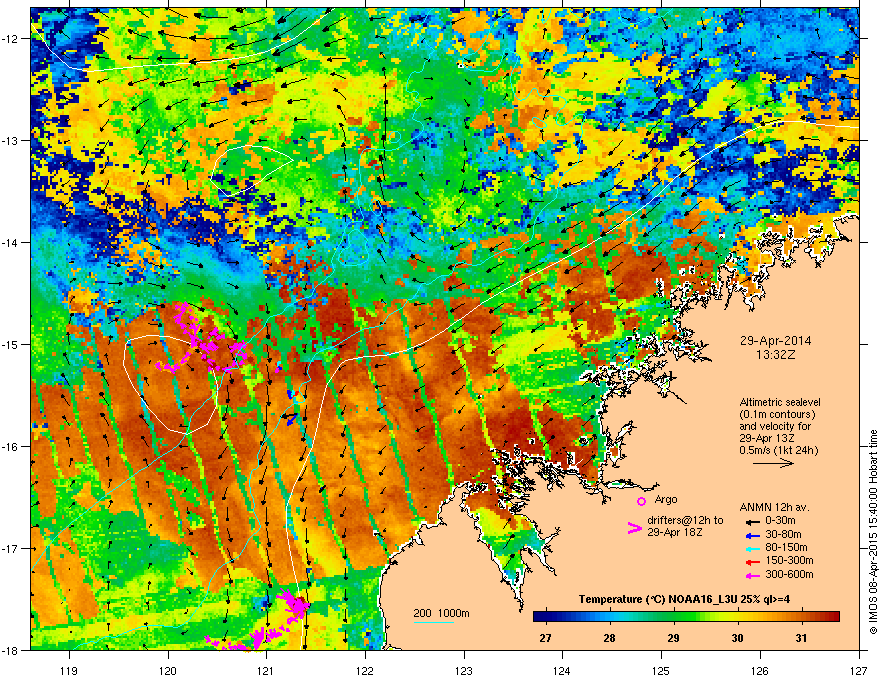Click the '150-300m' depth label
The image size is (880, 680).
pos(789,560)
